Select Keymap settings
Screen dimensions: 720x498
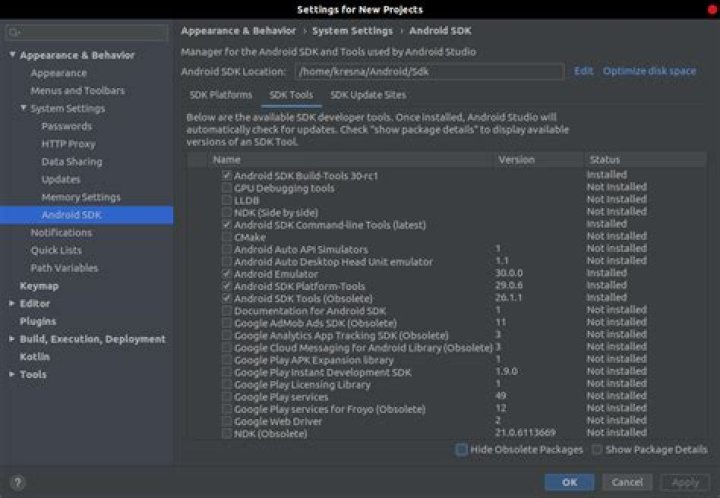click(x=39, y=286)
